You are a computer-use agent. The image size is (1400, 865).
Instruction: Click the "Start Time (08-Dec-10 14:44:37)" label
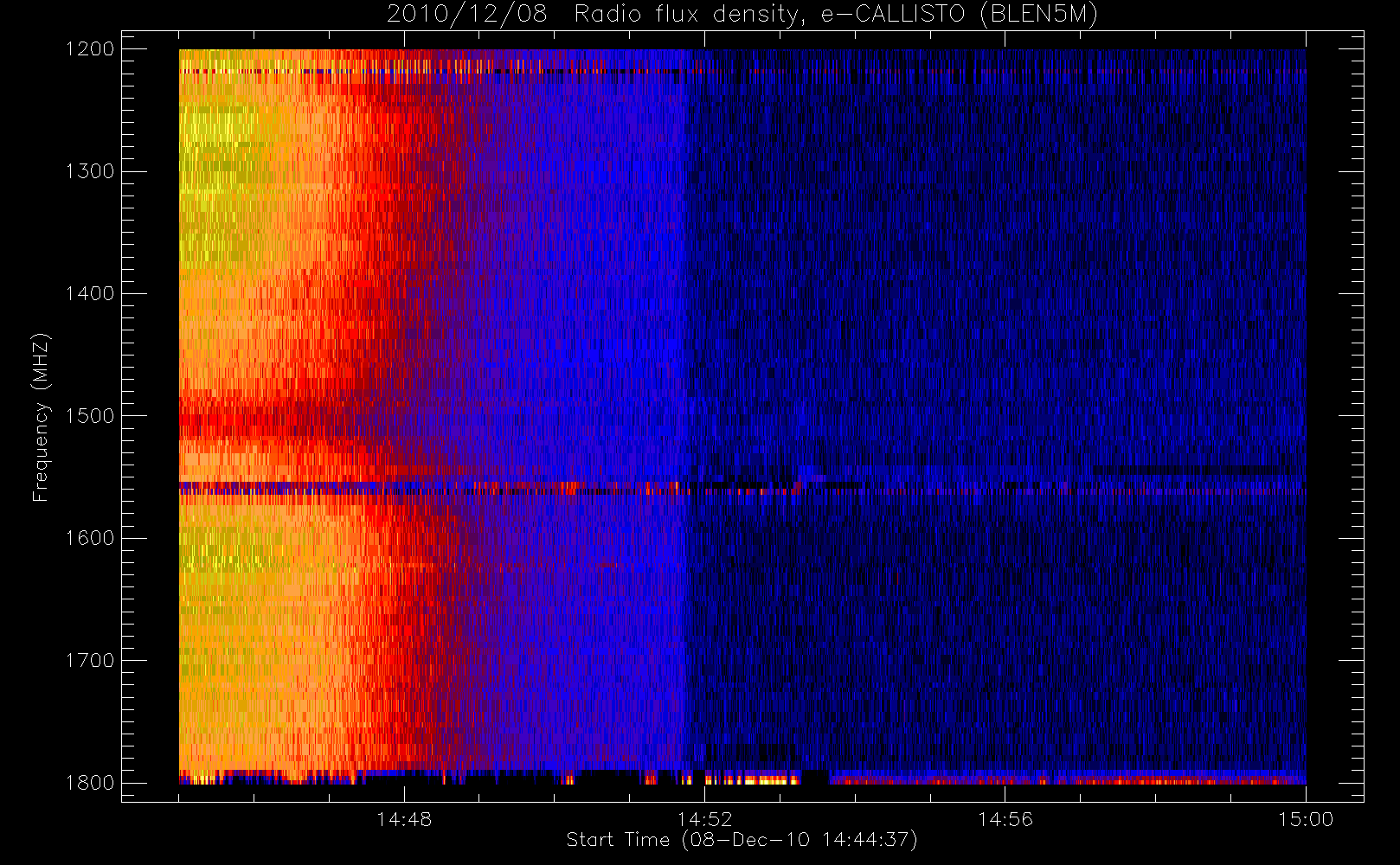pyautogui.click(x=742, y=840)
